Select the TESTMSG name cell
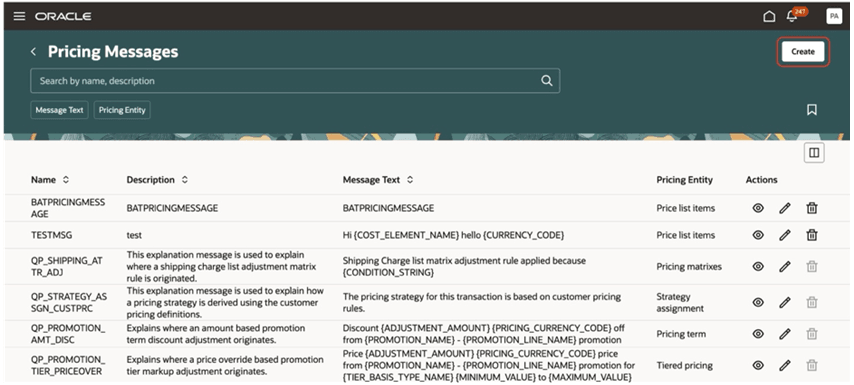The width and height of the screenshot is (854, 385). (51, 235)
